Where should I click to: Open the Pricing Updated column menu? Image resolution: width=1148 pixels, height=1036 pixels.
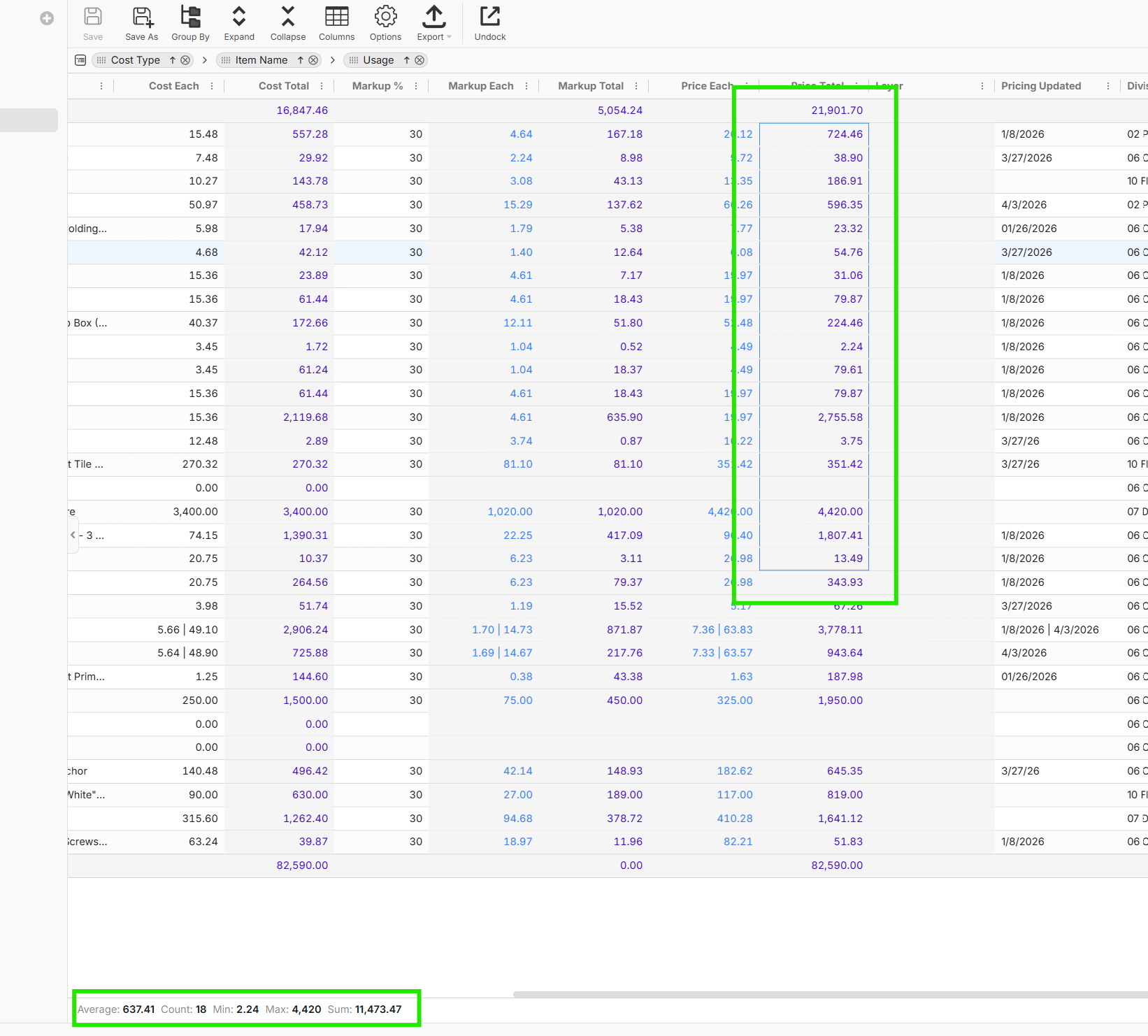[x=1108, y=86]
